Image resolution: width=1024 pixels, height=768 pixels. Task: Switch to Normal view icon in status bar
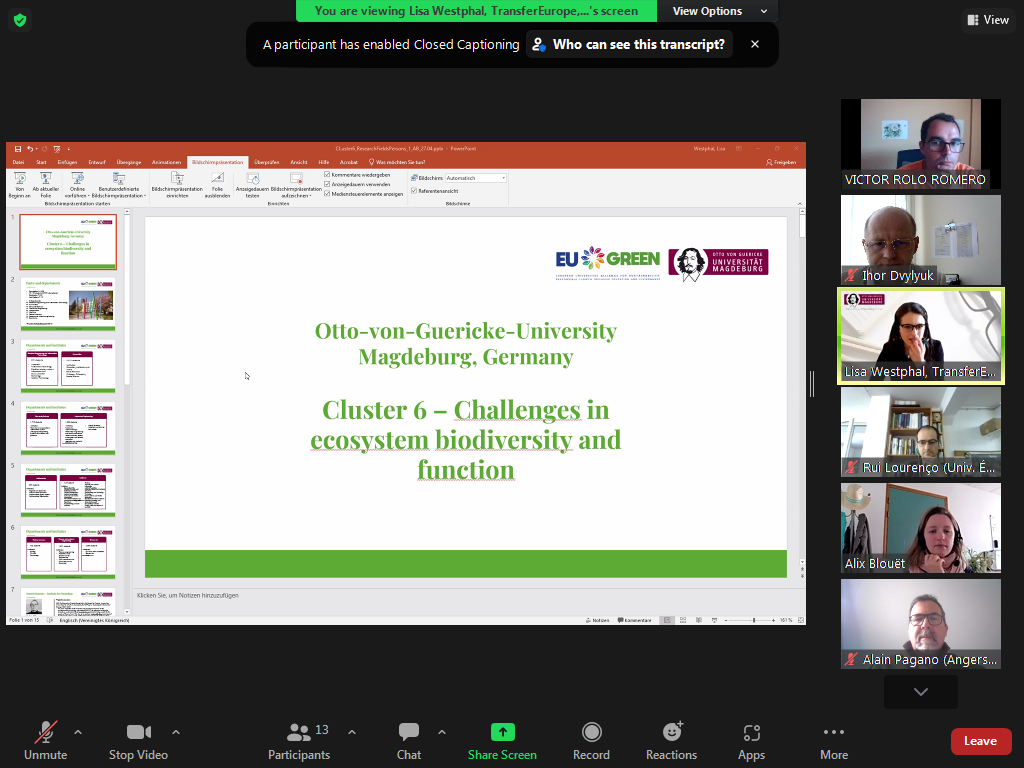[x=667, y=620]
